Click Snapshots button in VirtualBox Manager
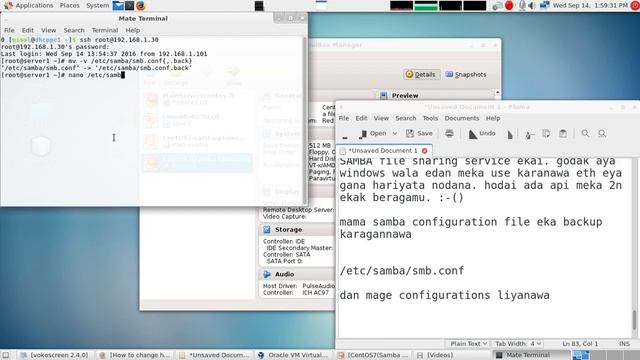 (x=466, y=74)
